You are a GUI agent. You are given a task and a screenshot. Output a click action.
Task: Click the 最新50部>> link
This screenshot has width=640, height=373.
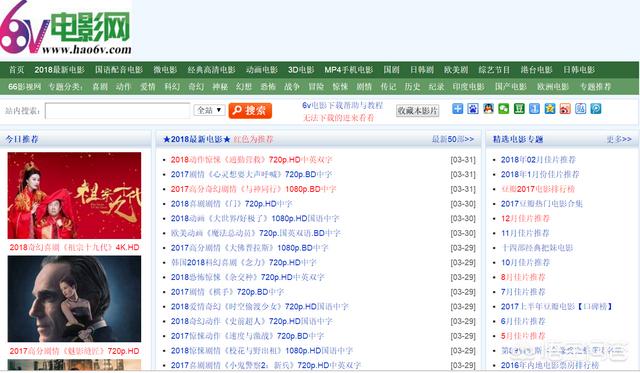coord(453,139)
